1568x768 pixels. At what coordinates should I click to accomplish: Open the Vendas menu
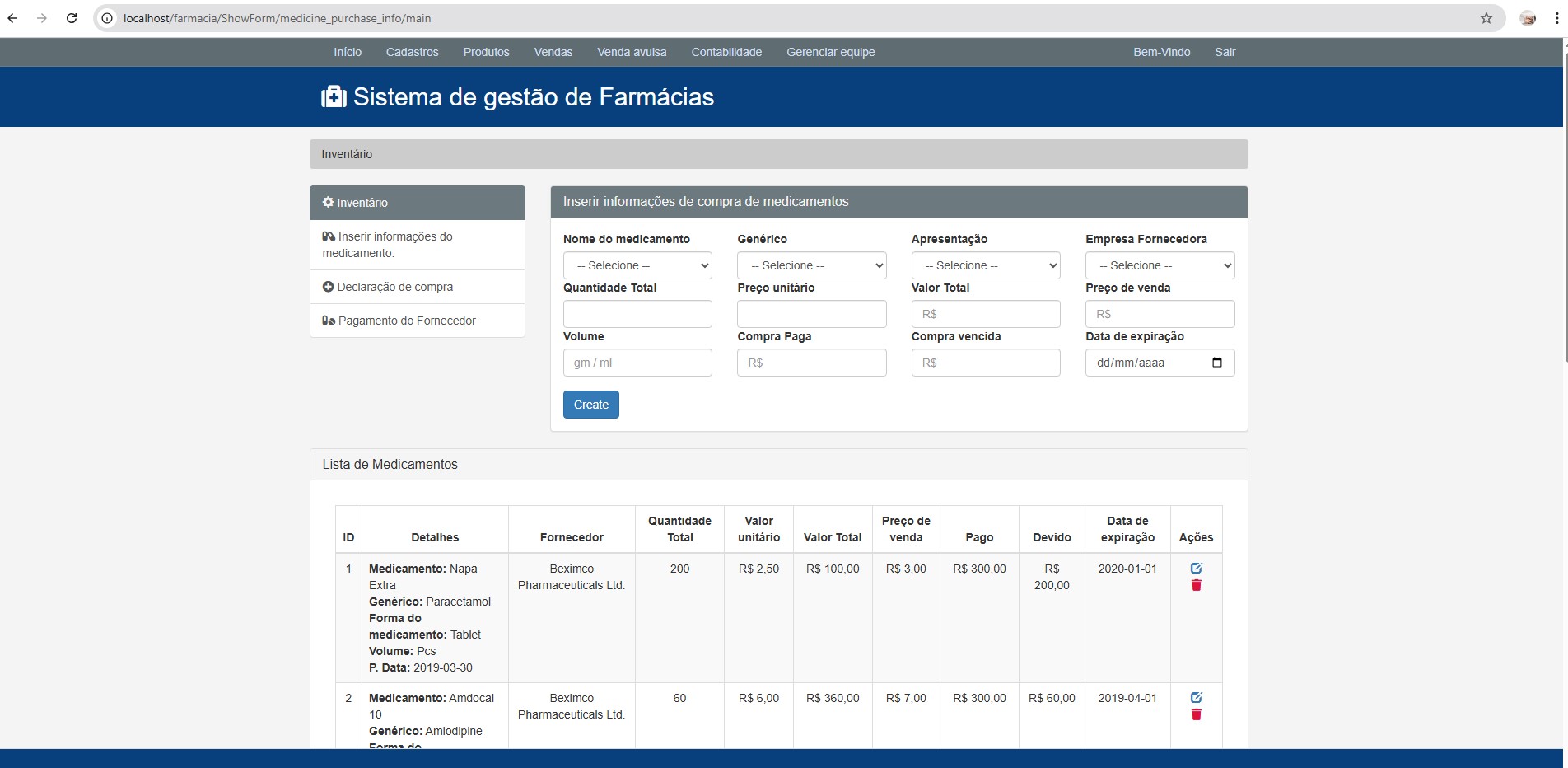pyautogui.click(x=553, y=51)
